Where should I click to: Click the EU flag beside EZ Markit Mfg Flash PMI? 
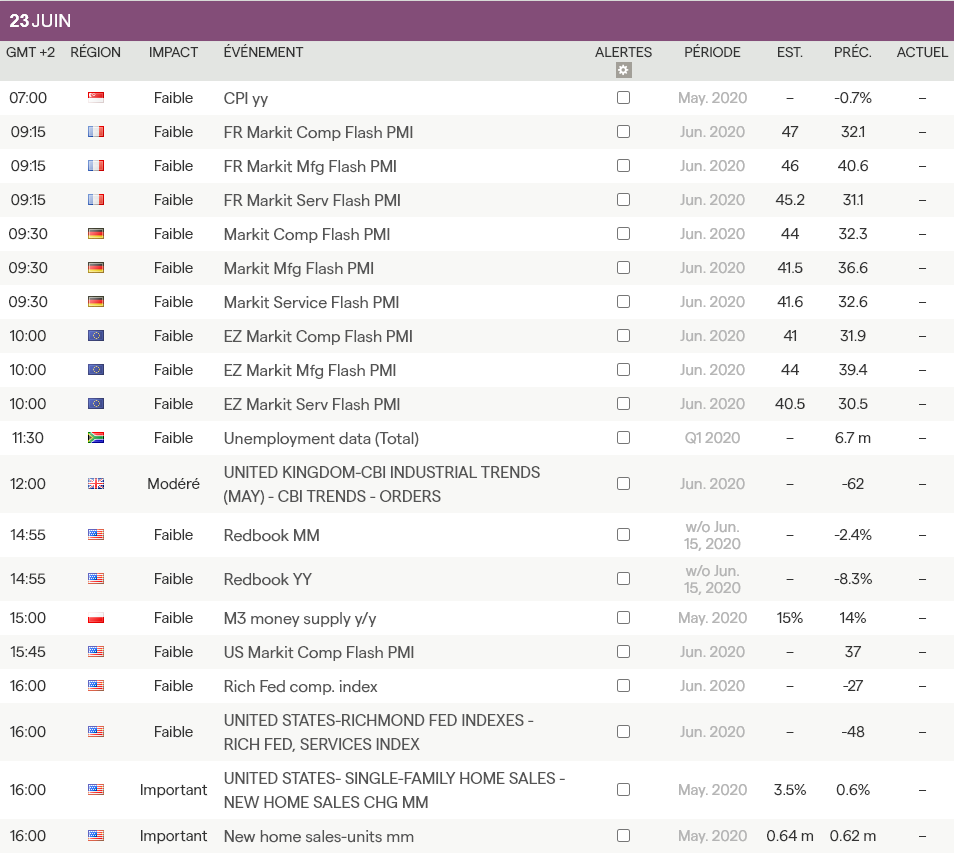[x=96, y=370]
